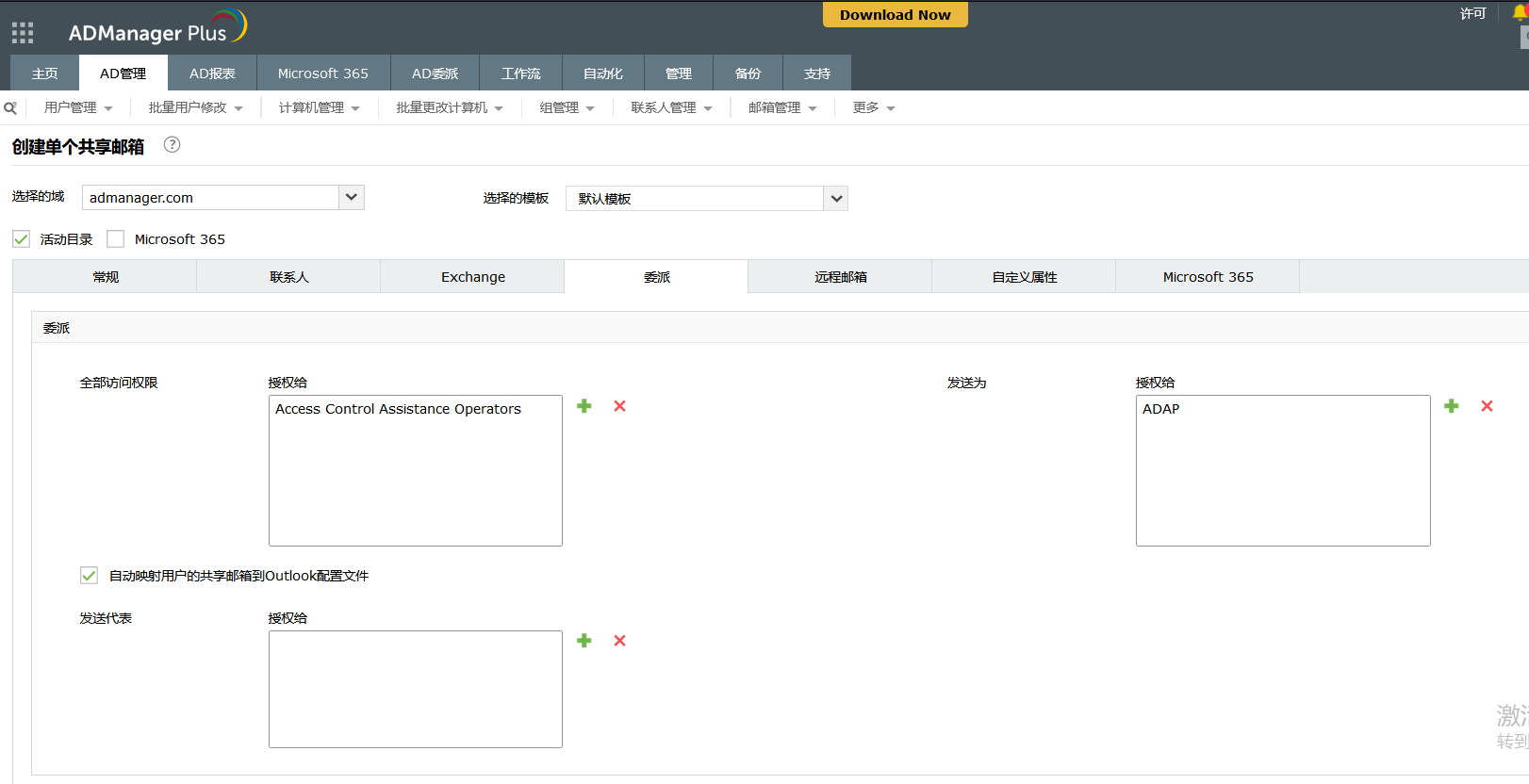Viewport: 1529px width, 784px height.
Task: Add a user to 发送代表 list
Action: tap(584, 641)
